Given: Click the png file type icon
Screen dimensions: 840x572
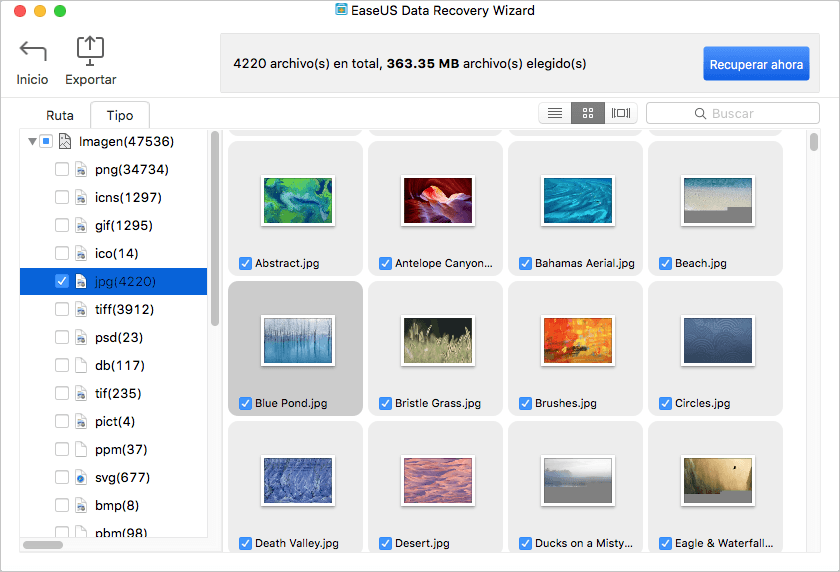Looking at the screenshot, I should pos(82,170).
